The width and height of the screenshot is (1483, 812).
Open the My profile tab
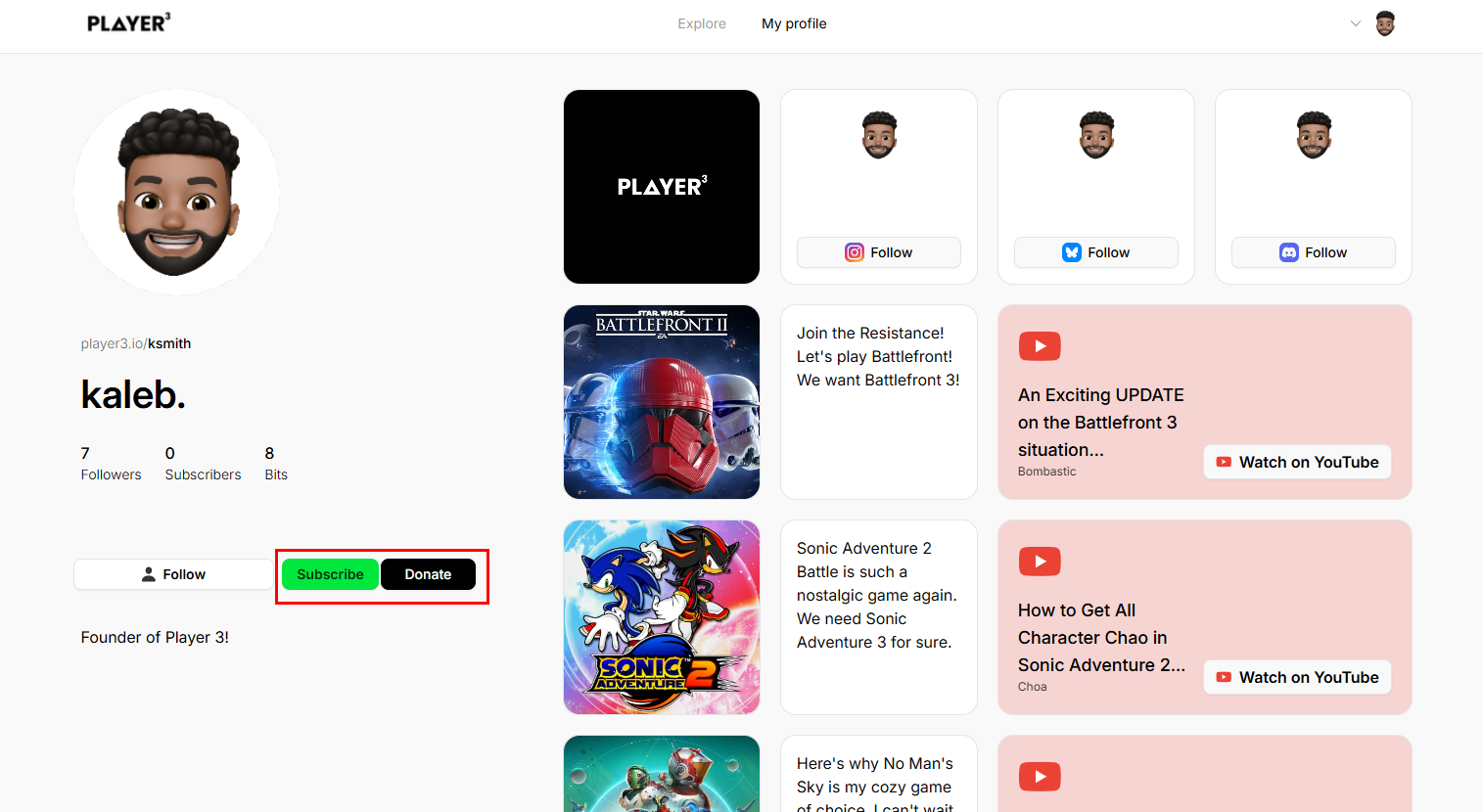[794, 23]
